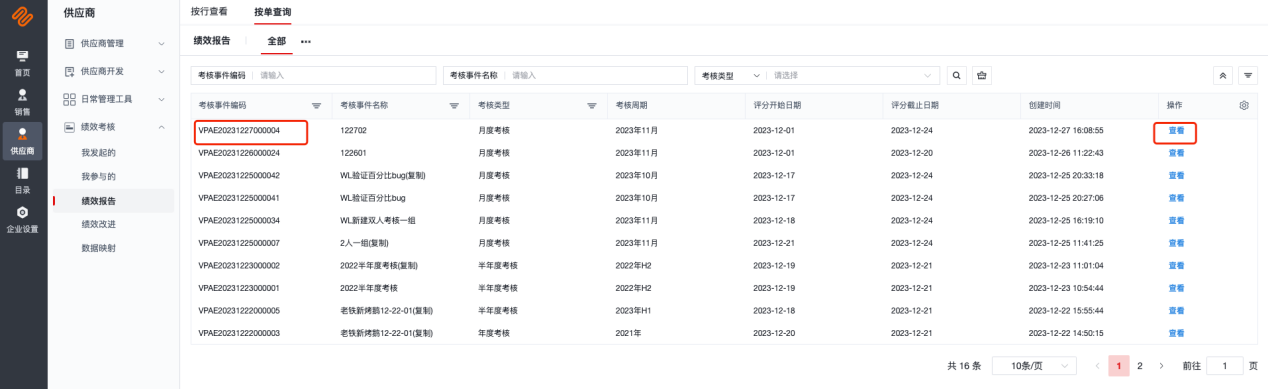The width and height of the screenshot is (1268, 389).
Task: Click 评分开始日期 column header
Action: click(777, 105)
